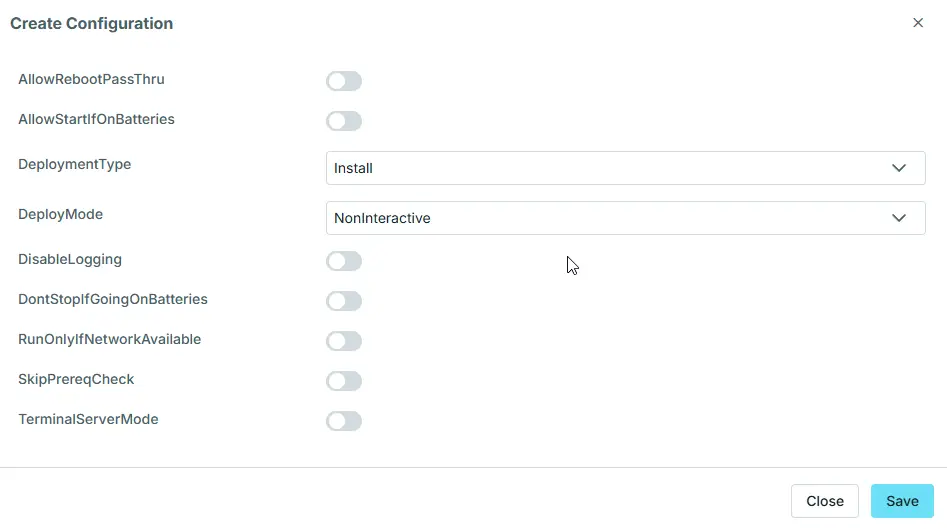Click the RunOnlyIfNetworkAvailable text label
The height and width of the screenshot is (529, 947).
click(110, 339)
